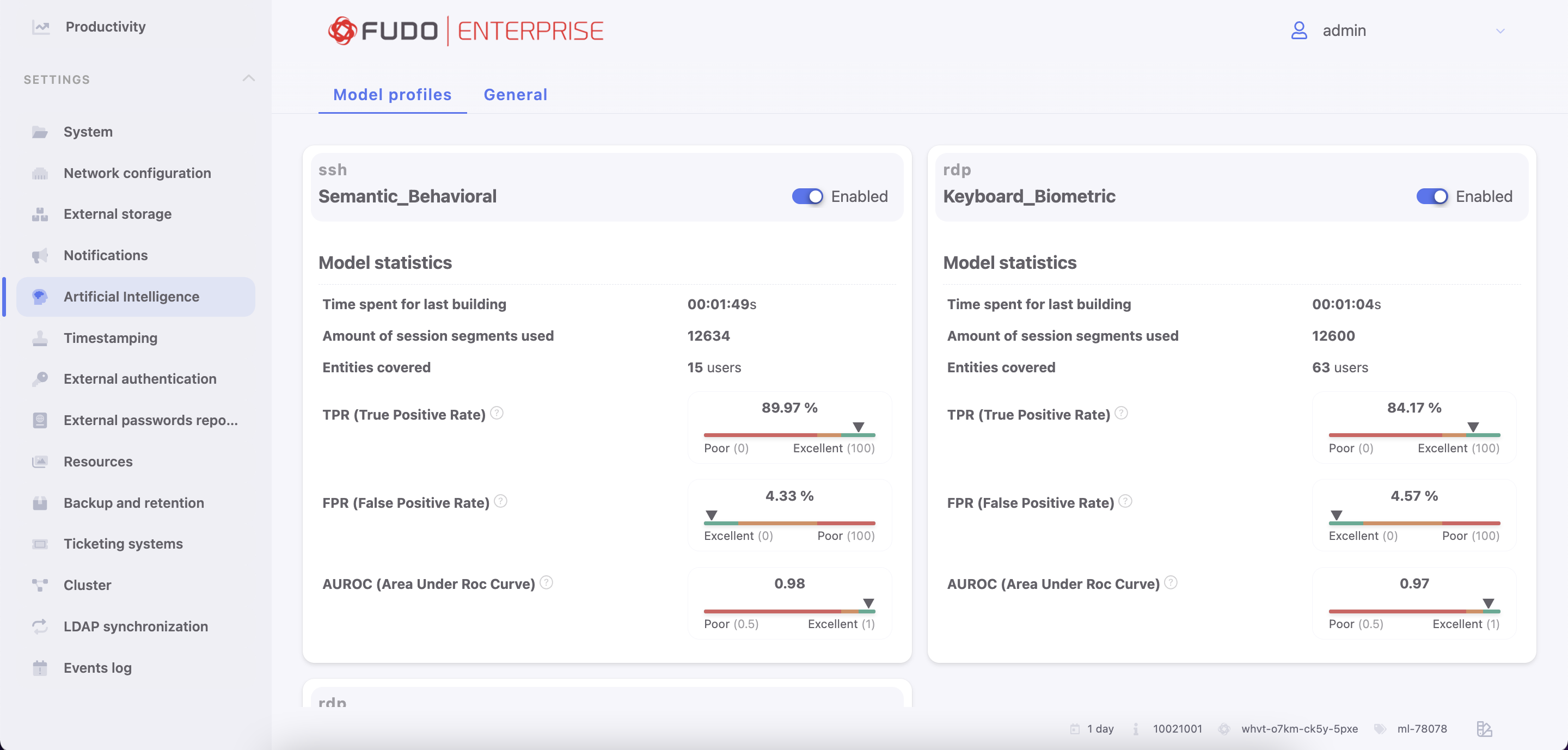Click the External authentication key icon
This screenshot has width=1568, height=750.
tap(40, 379)
